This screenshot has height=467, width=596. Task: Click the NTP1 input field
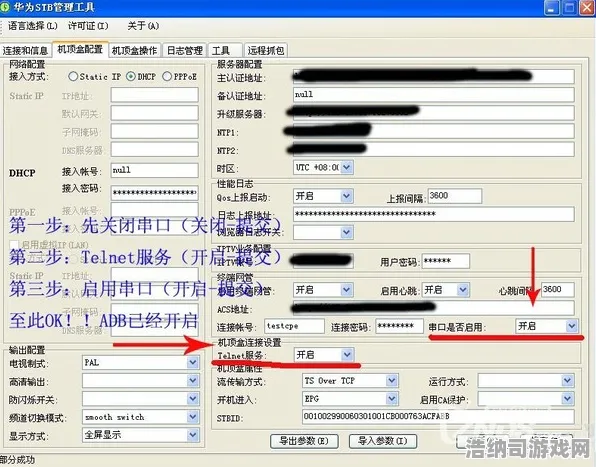click(x=434, y=131)
